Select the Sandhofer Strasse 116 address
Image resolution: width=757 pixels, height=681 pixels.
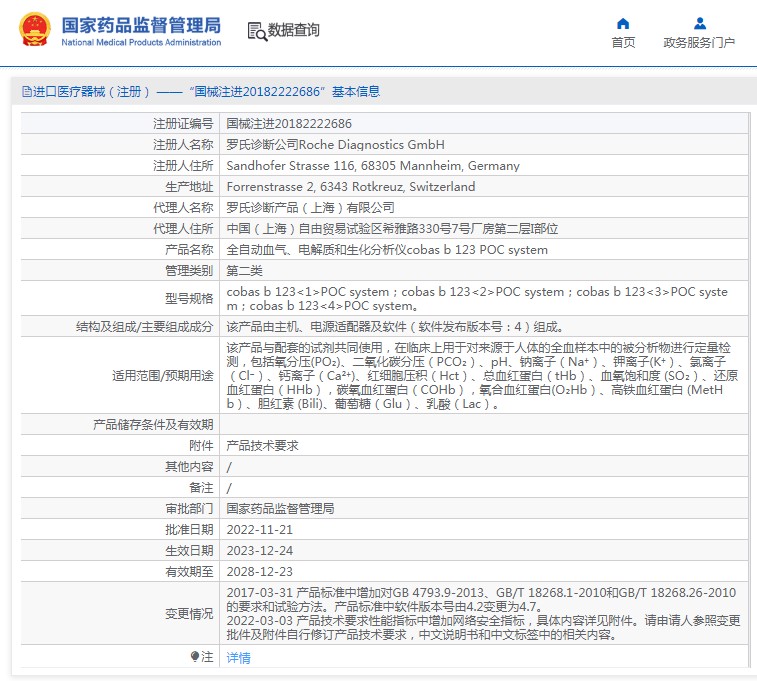pyautogui.click(x=373, y=166)
